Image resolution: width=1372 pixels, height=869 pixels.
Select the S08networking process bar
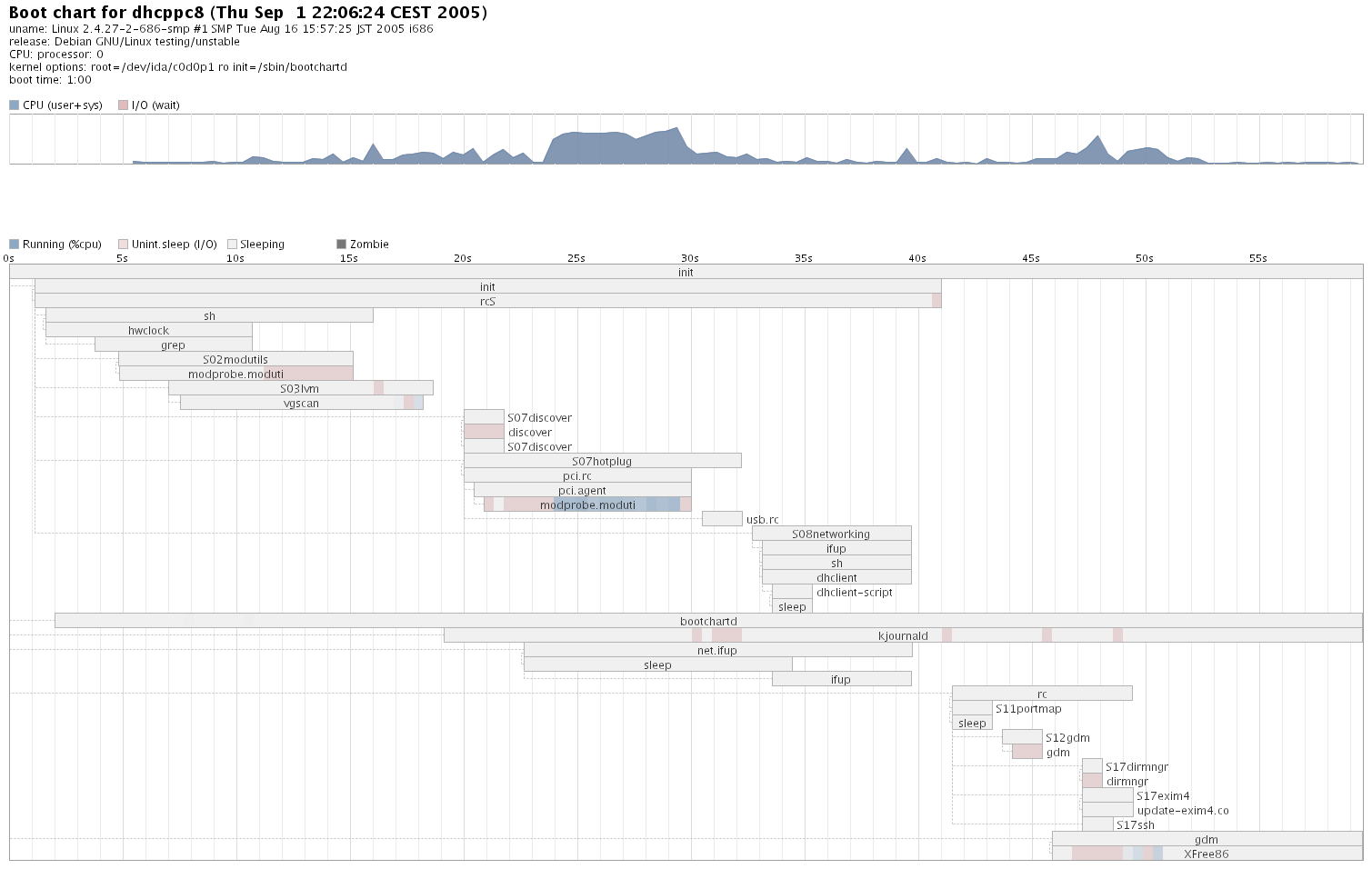tap(830, 534)
